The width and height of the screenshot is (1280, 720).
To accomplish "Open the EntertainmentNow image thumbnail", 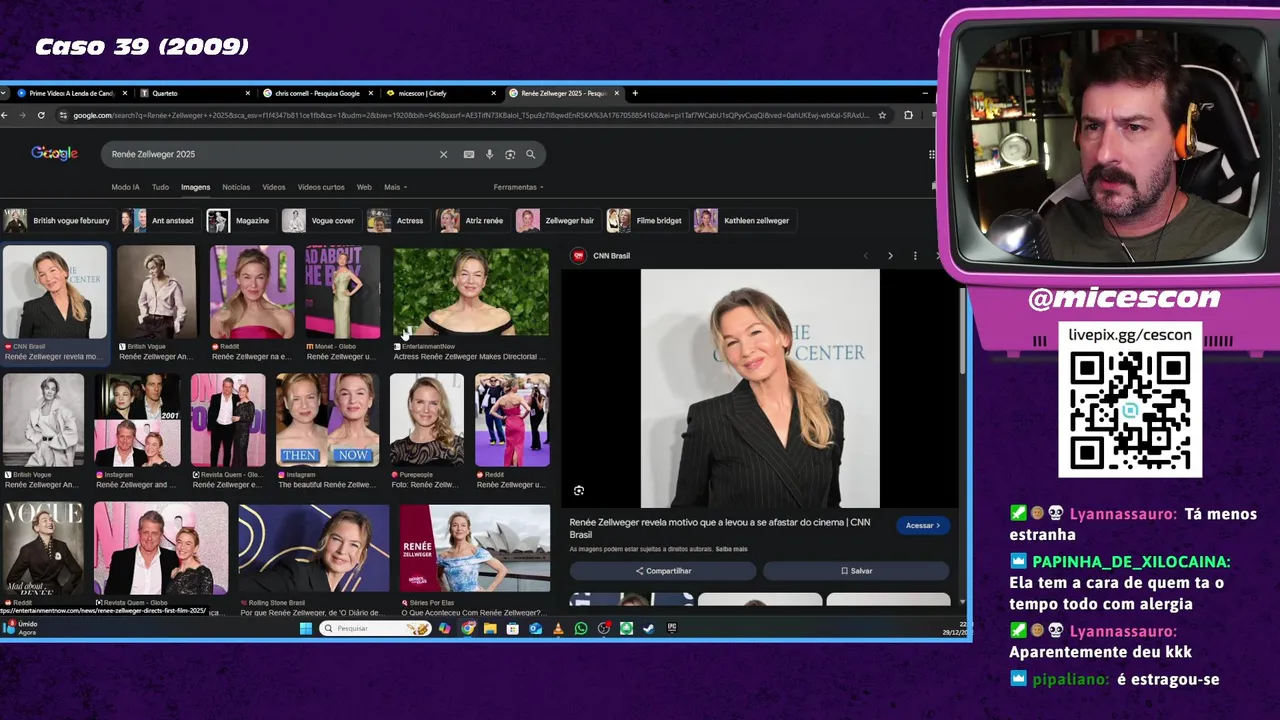I will pyautogui.click(x=471, y=292).
